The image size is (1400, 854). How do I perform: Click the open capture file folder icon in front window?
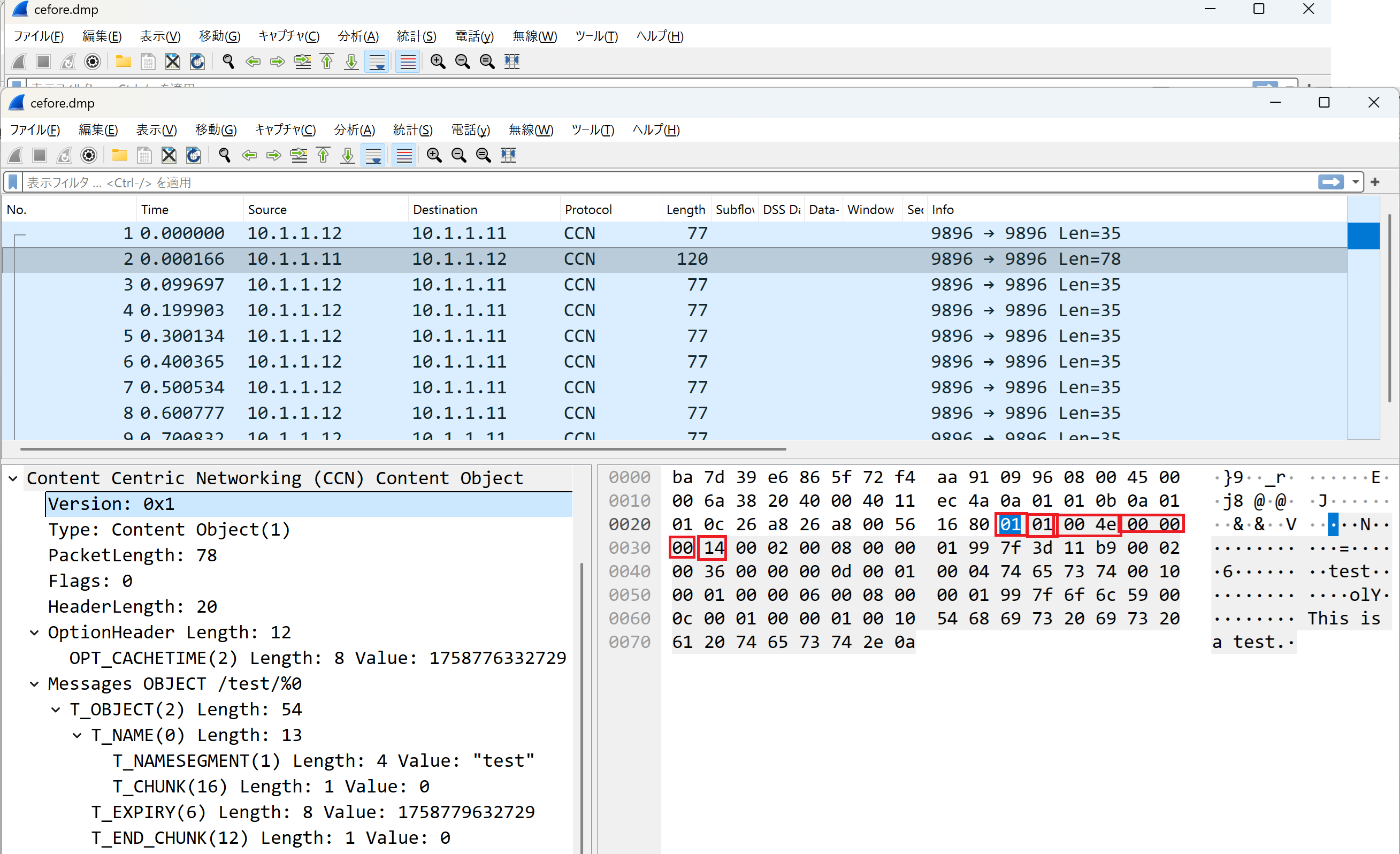119,155
